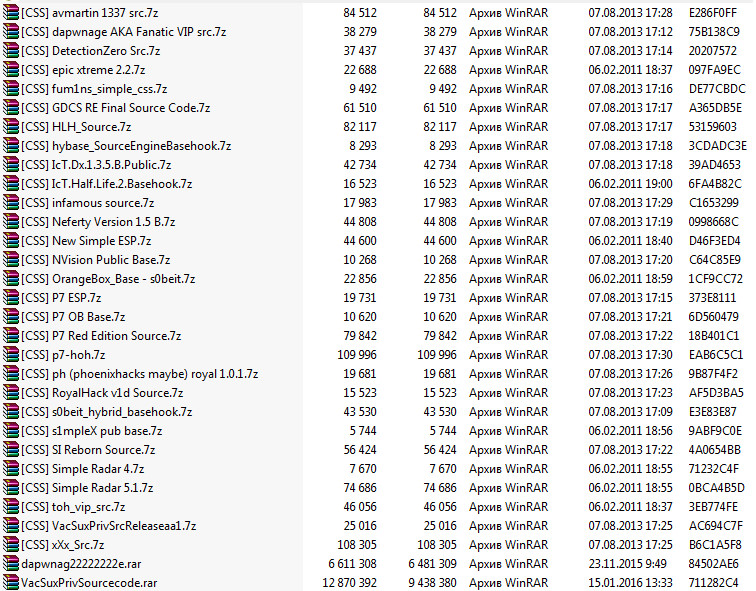The image size is (756, 591).
Task: Click the CRC value DE77CBDC
Action: pos(717,89)
